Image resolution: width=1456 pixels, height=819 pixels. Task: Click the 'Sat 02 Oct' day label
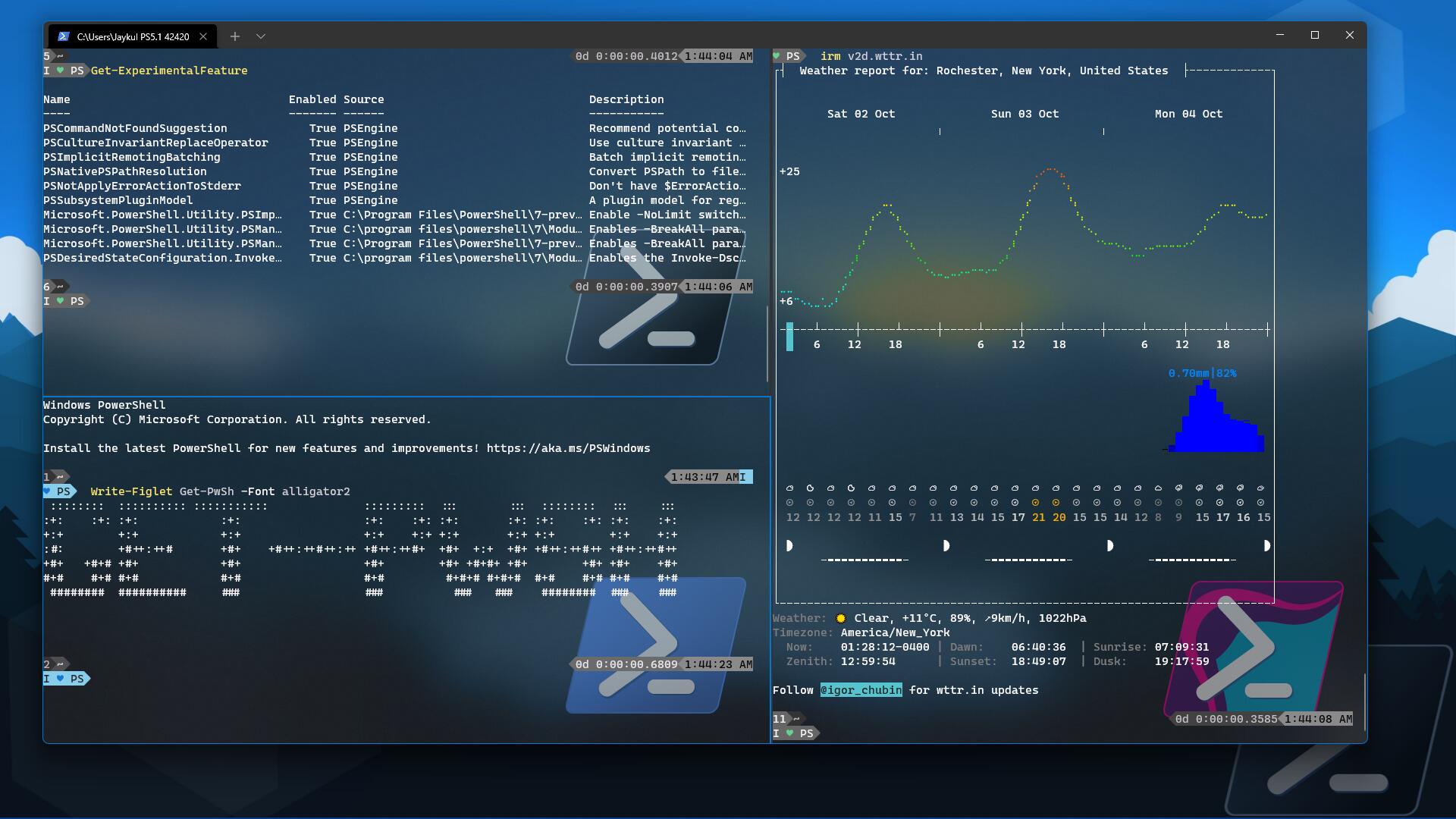click(x=861, y=114)
